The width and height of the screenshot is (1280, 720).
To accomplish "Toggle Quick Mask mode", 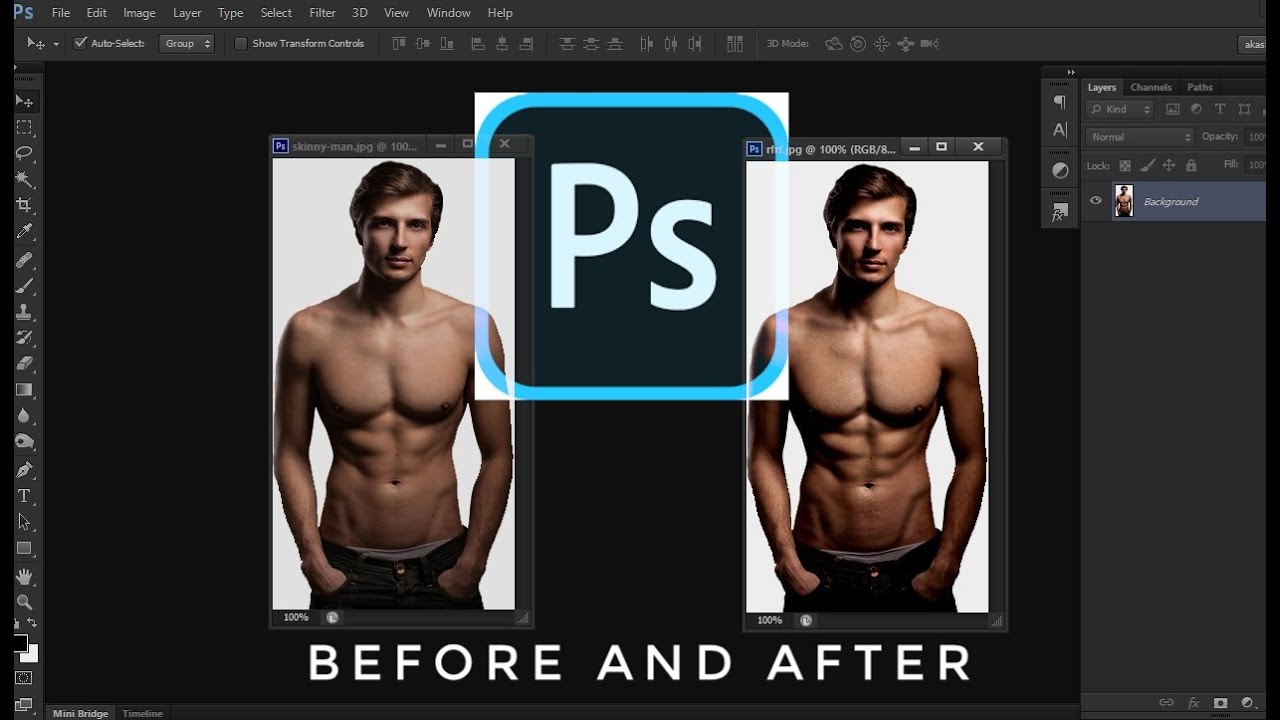I will click(24, 678).
